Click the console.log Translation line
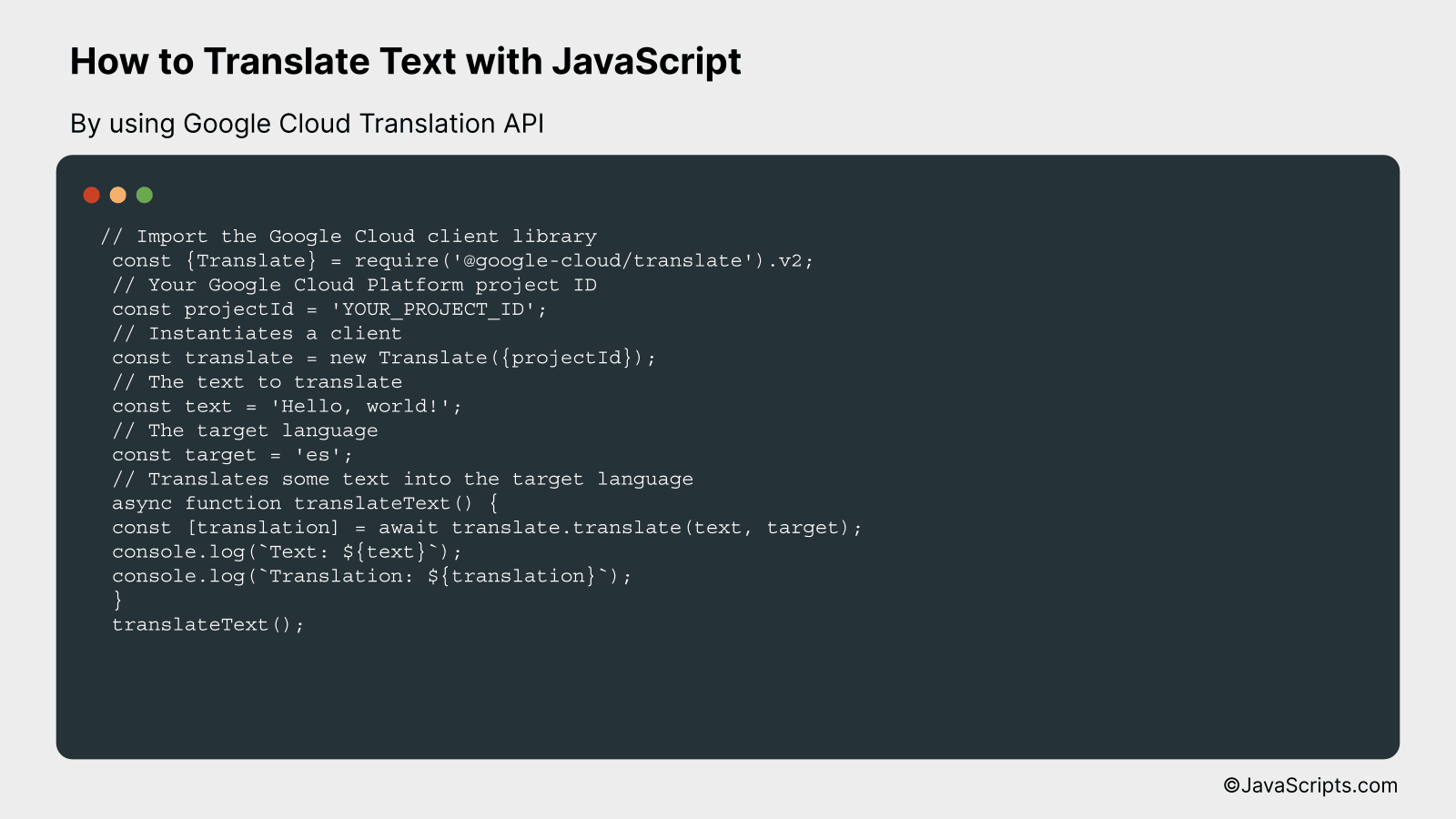 (371, 575)
